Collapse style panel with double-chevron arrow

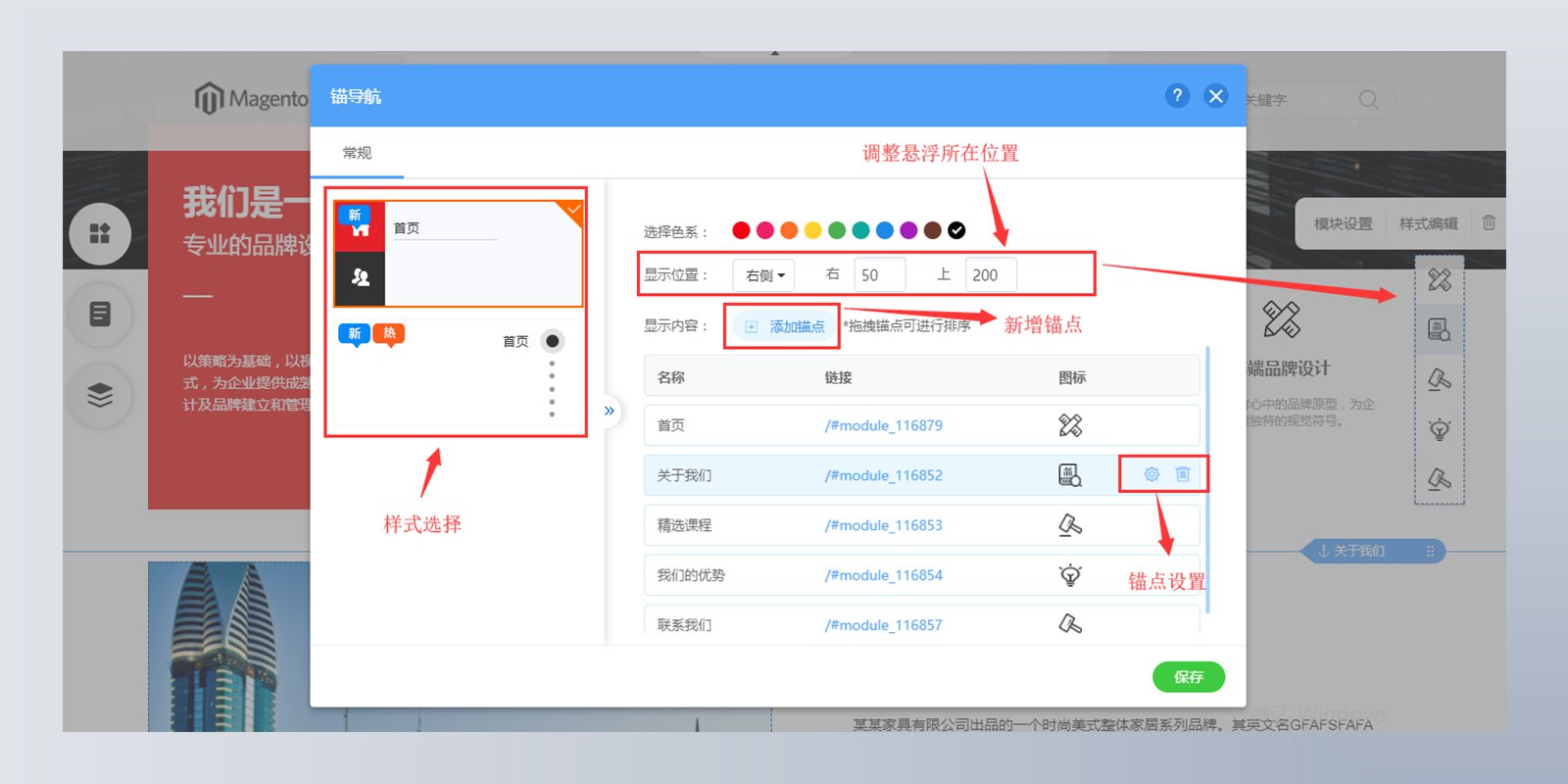610,411
